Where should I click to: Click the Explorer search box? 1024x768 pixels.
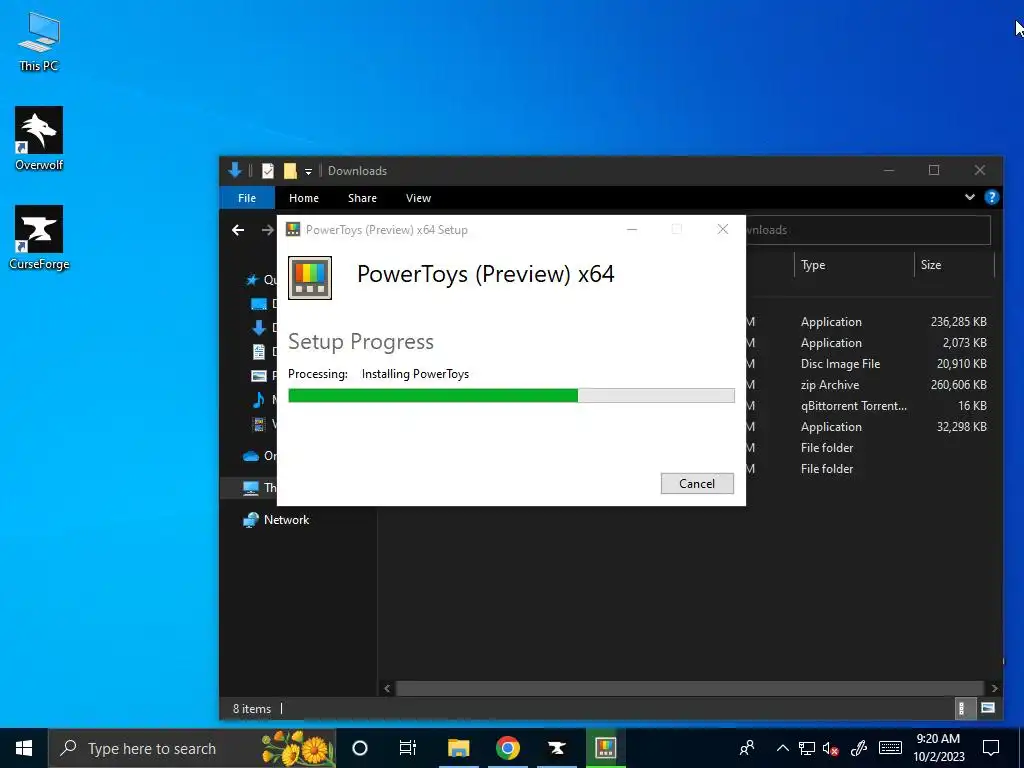[868, 230]
